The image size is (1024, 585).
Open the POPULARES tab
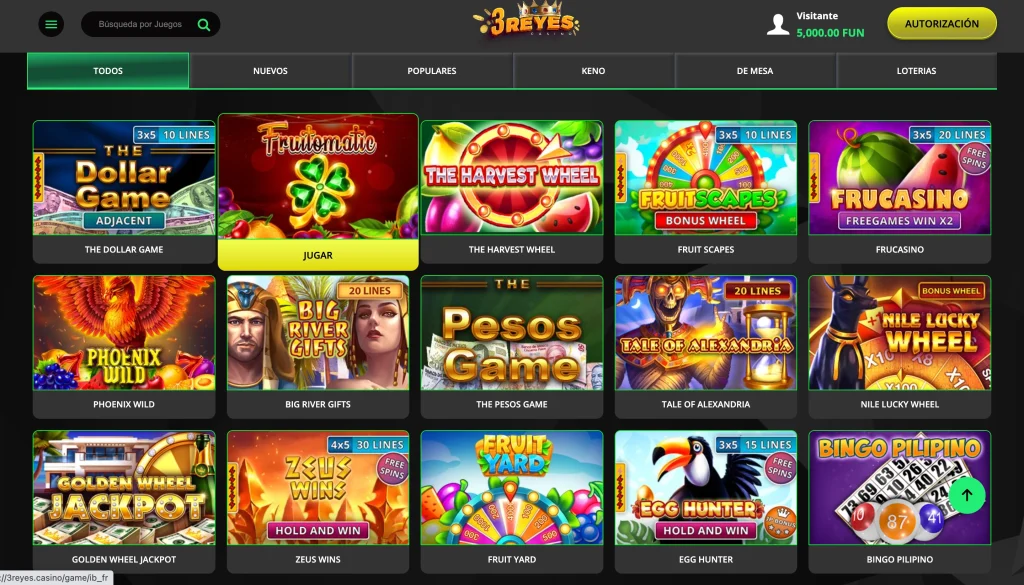pyautogui.click(x=432, y=71)
